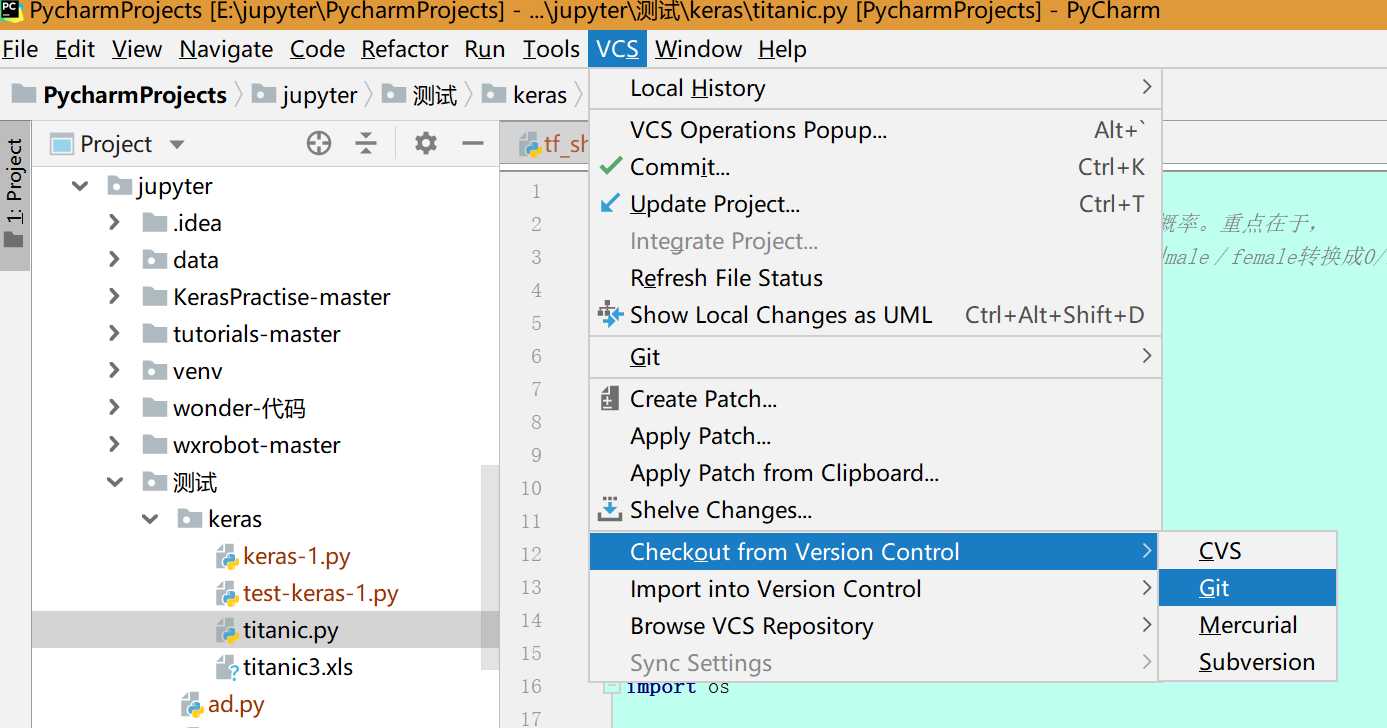The width and height of the screenshot is (1387, 728).
Task: Click the titanic3.xls file icon
Action: coord(227,668)
